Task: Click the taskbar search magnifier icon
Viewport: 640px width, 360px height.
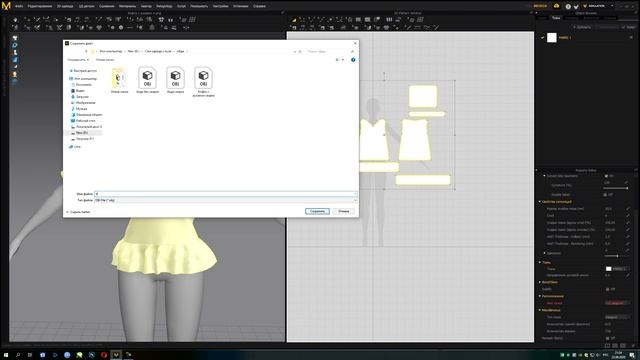Action: tap(18, 355)
